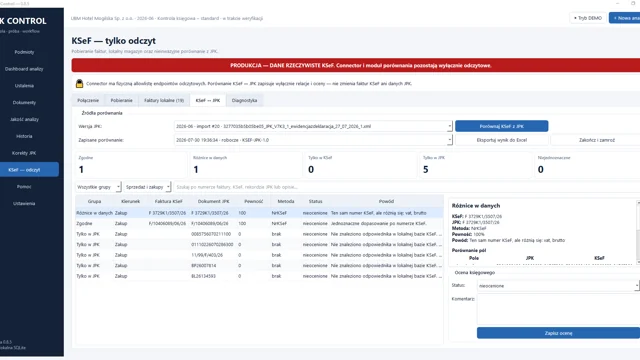Select row with document 01110226070286300
The width and height of the screenshot is (640, 360).
pyautogui.click(x=259, y=244)
